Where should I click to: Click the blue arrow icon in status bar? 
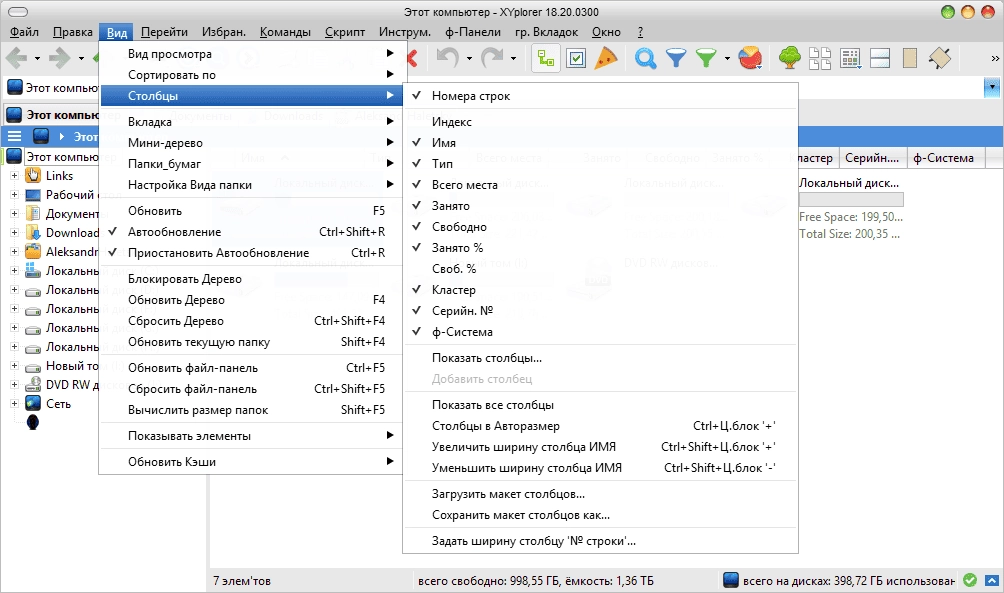[992, 580]
